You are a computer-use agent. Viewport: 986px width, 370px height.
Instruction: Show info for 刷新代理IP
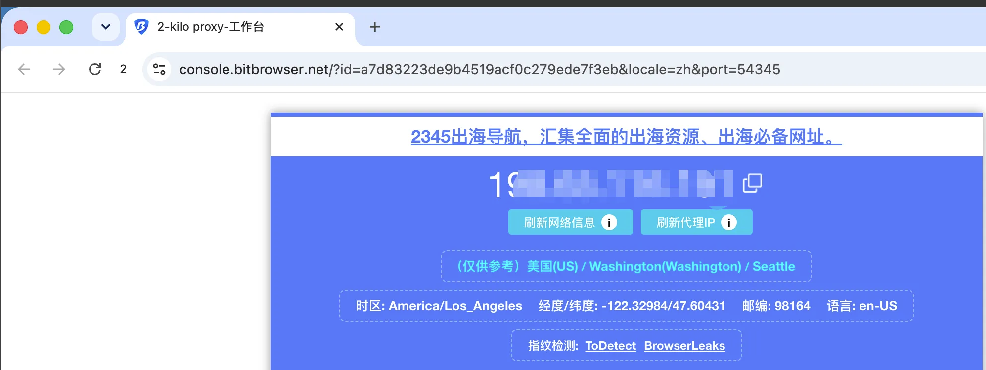point(729,222)
